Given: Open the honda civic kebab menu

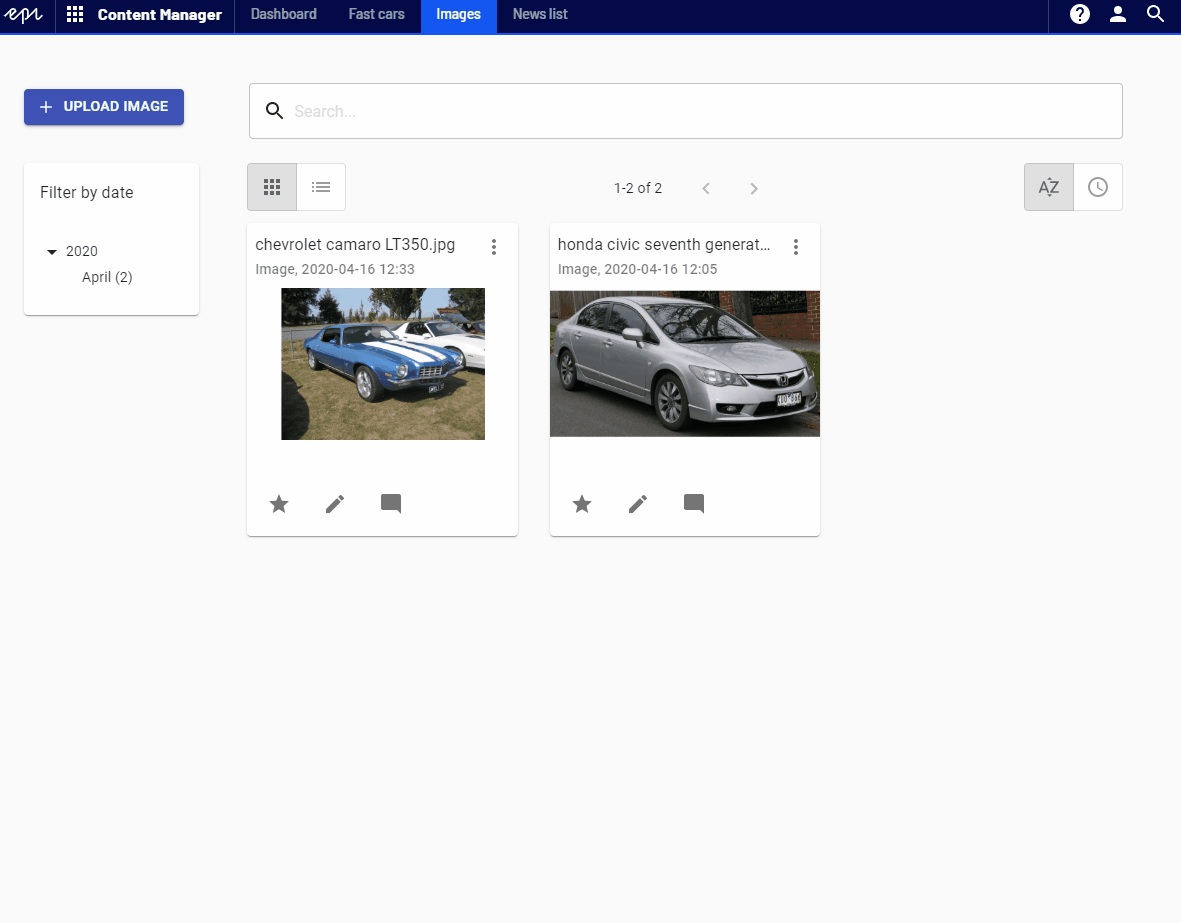Looking at the screenshot, I should coord(796,246).
